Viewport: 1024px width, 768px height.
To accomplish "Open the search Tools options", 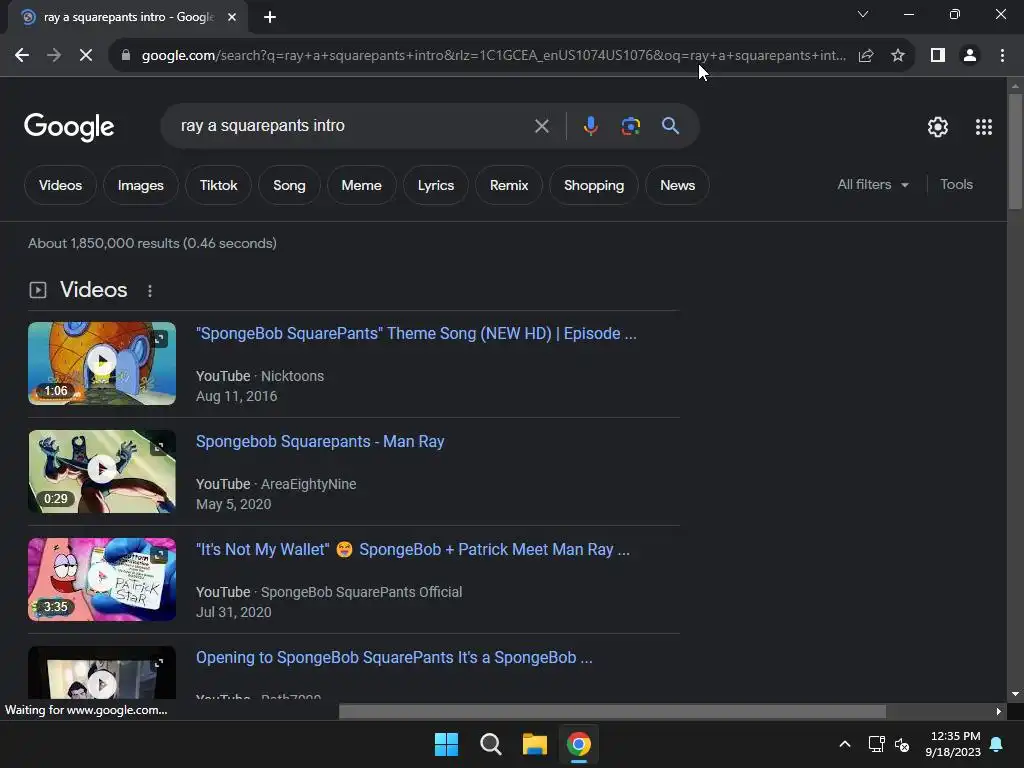I will [x=956, y=185].
